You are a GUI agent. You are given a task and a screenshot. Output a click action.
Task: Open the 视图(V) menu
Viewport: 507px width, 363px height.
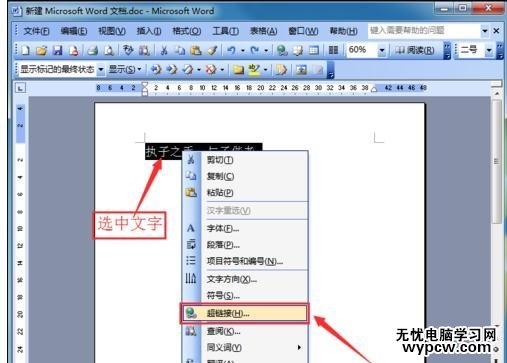(x=112, y=31)
